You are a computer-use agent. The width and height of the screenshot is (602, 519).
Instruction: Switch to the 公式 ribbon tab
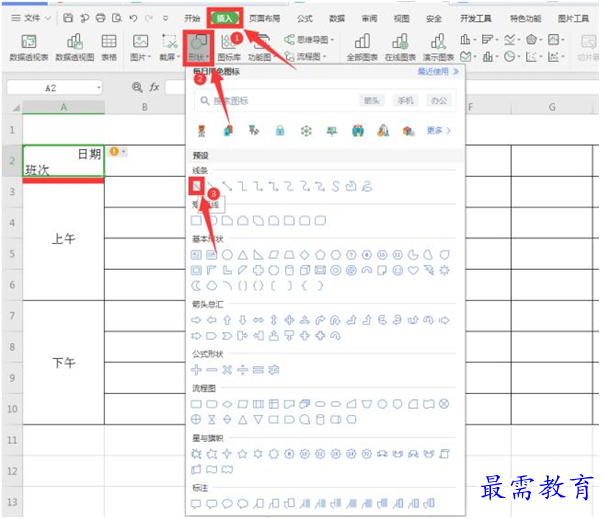coord(304,18)
